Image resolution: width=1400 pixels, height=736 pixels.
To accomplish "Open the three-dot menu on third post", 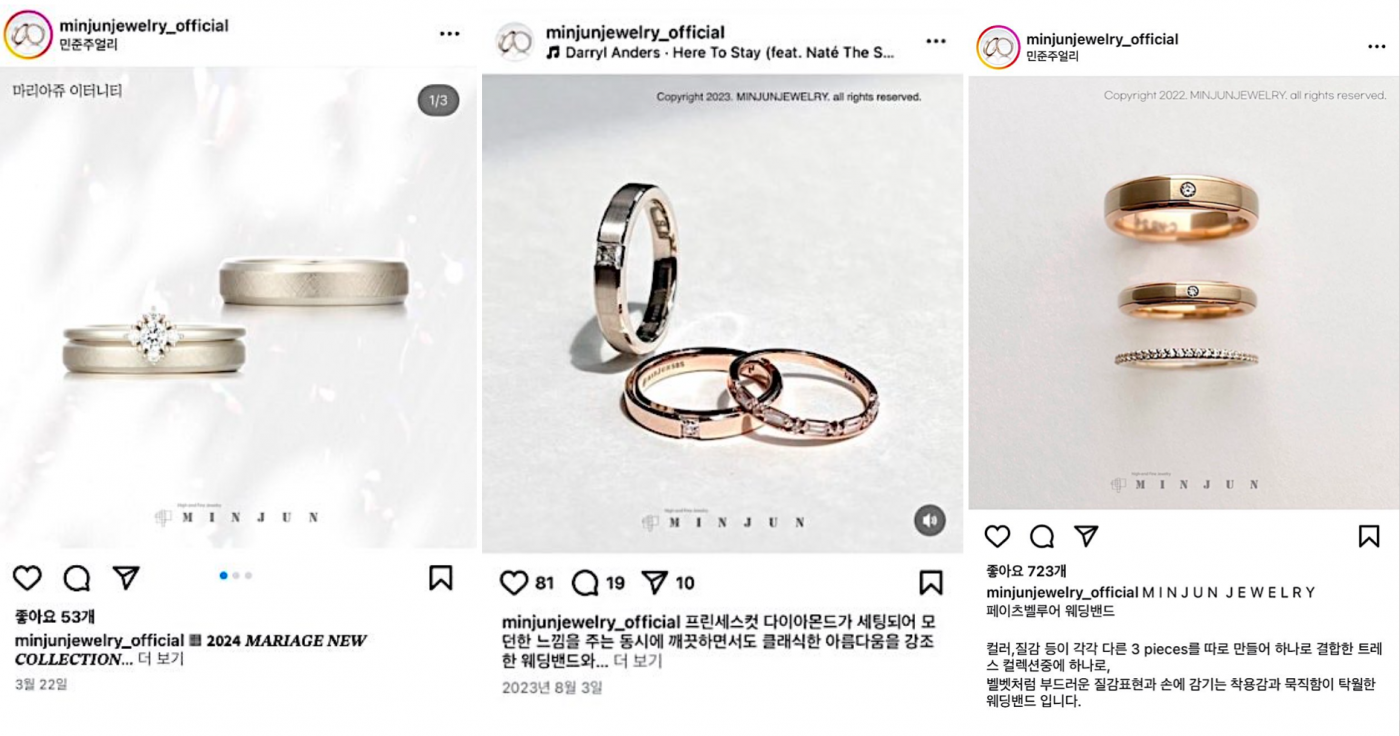I will tap(1377, 47).
